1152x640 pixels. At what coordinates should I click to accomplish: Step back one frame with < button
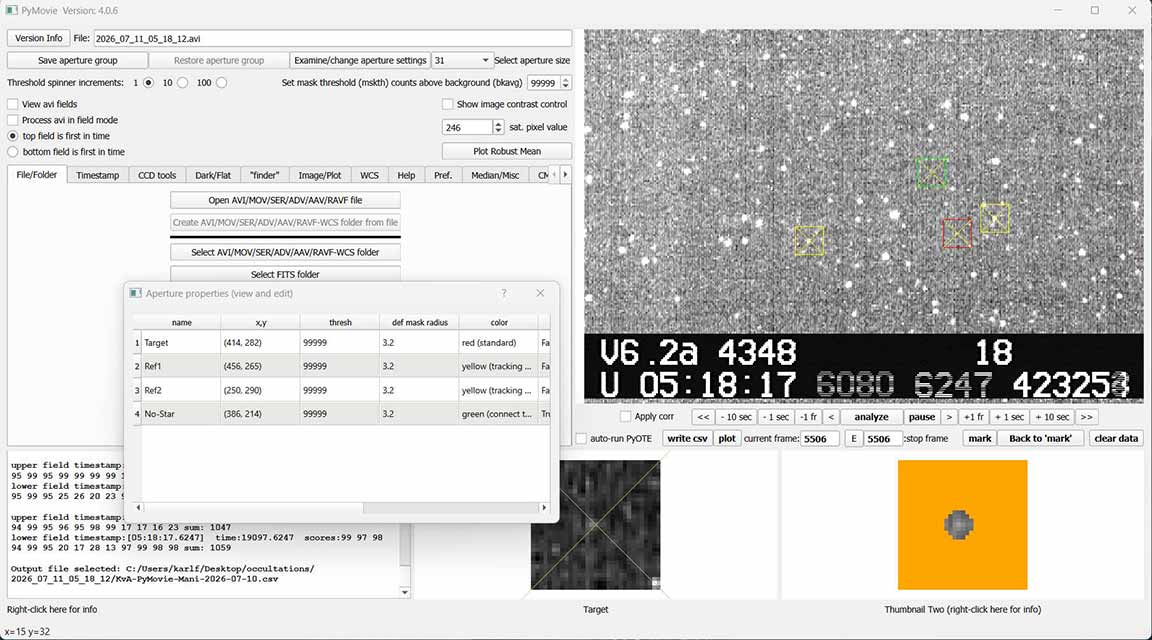[x=831, y=417]
